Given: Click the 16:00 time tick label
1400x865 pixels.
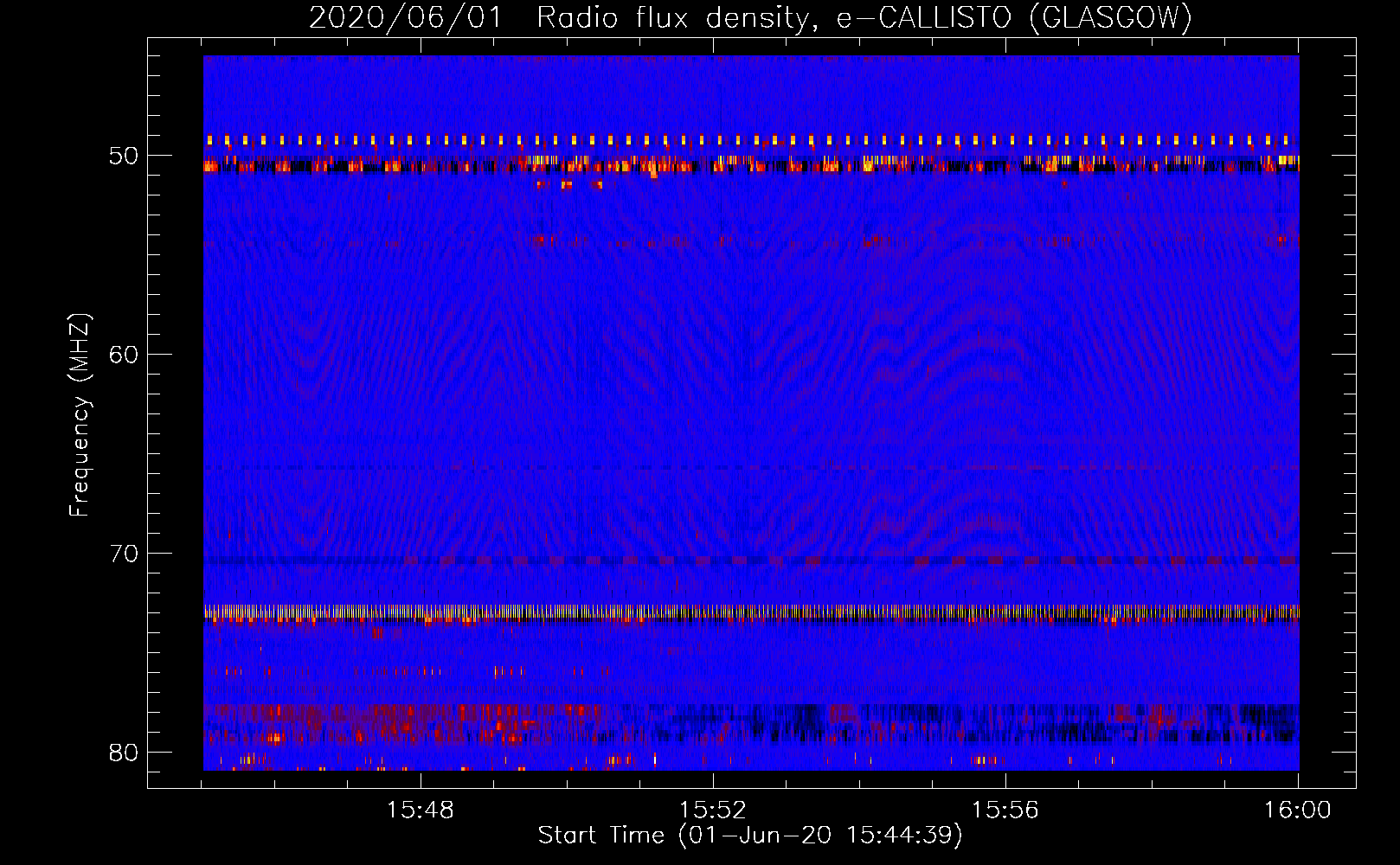Looking at the screenshot, I should pyautogui.click(x=1297, y=811).
